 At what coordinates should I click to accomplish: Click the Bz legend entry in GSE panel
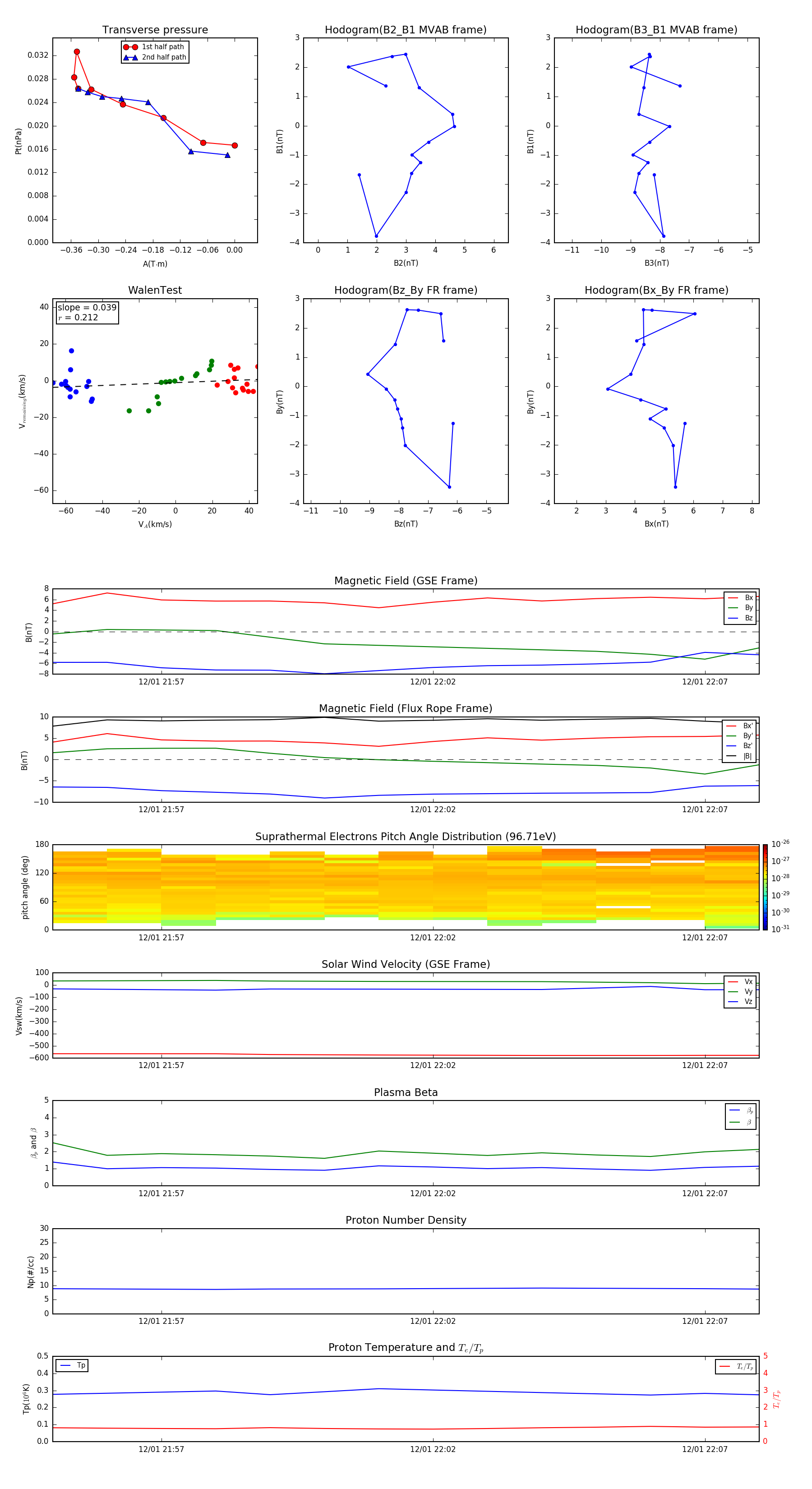[740, 618]
